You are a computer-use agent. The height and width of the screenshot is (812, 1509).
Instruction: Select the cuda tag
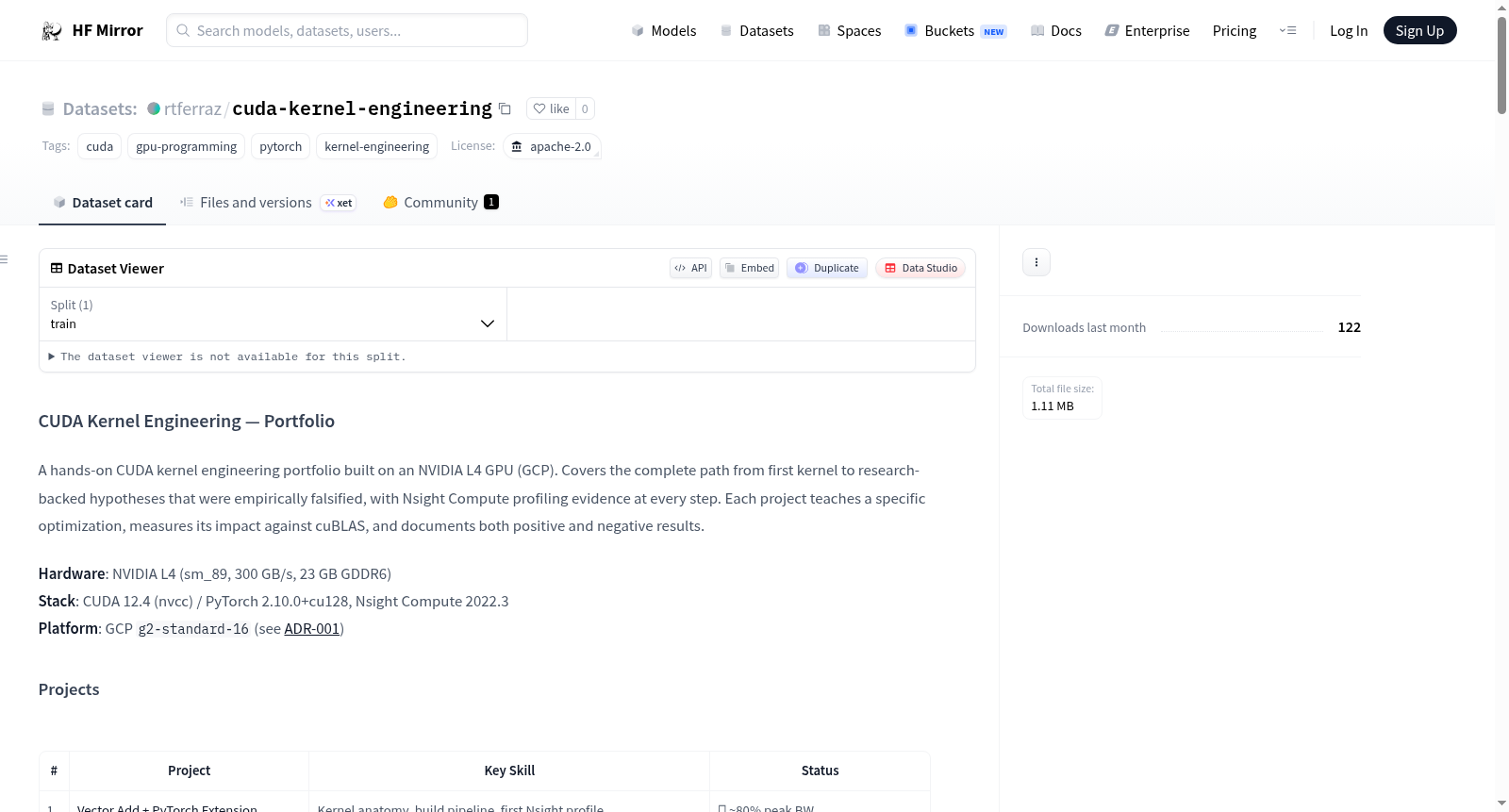pyautogui.click(x=100, y=146)
